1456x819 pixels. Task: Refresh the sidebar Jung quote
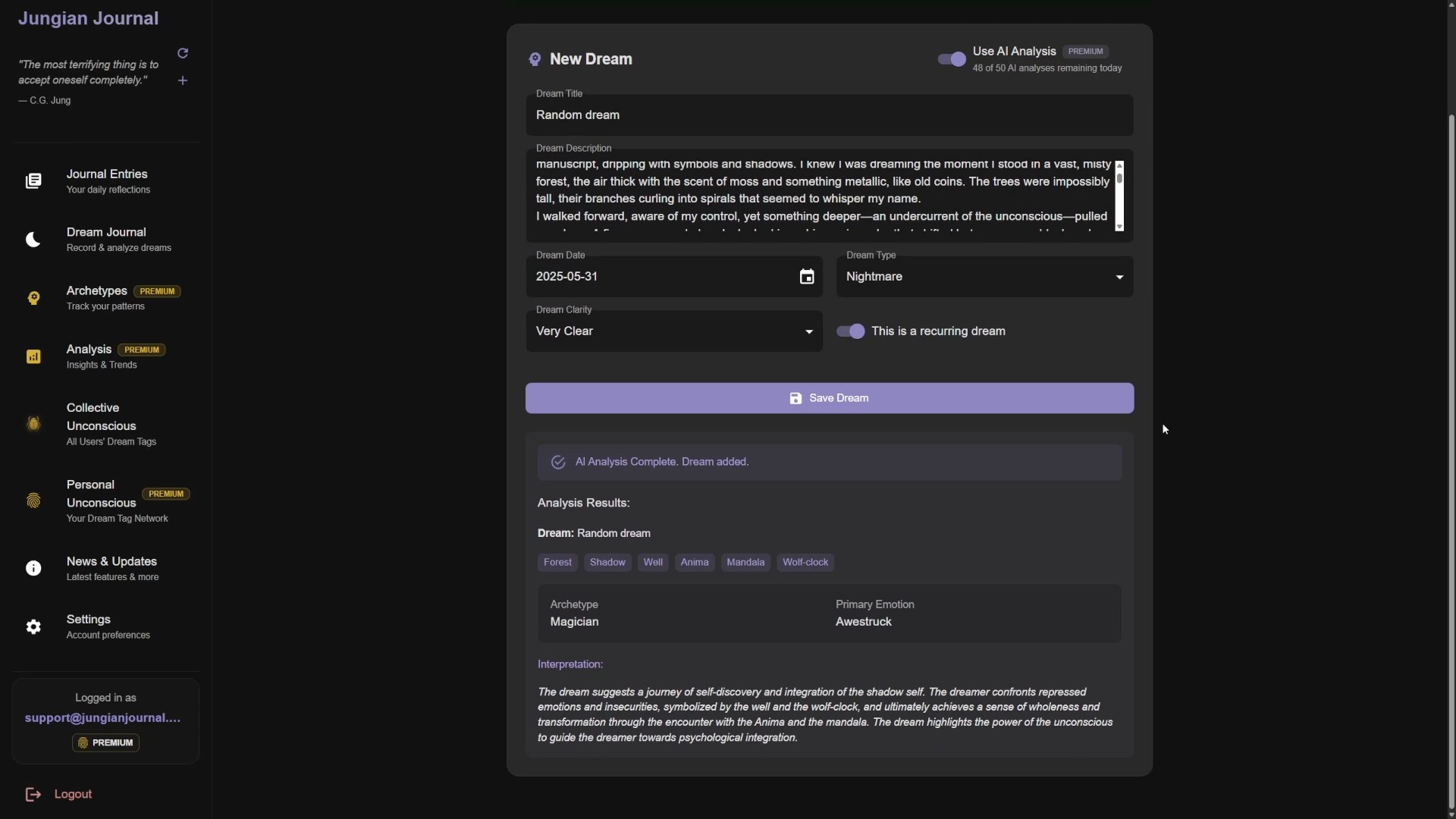pos(183,53)
